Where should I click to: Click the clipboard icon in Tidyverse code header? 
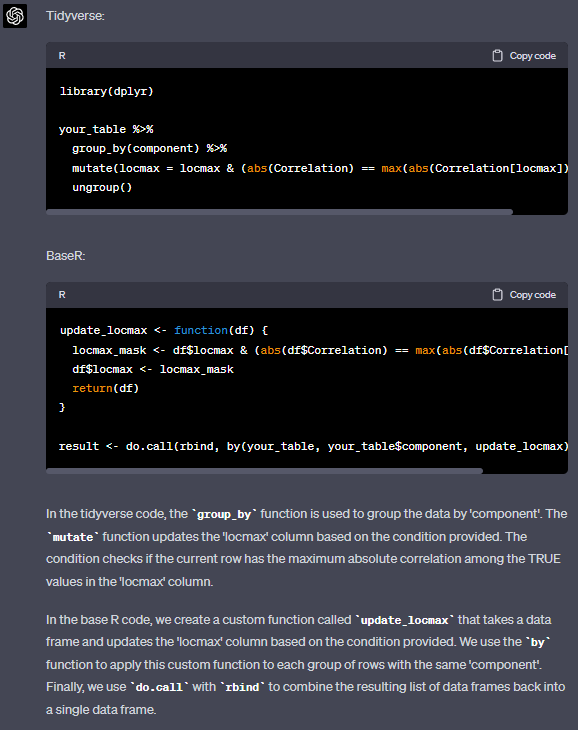click(x=497, y=56)
